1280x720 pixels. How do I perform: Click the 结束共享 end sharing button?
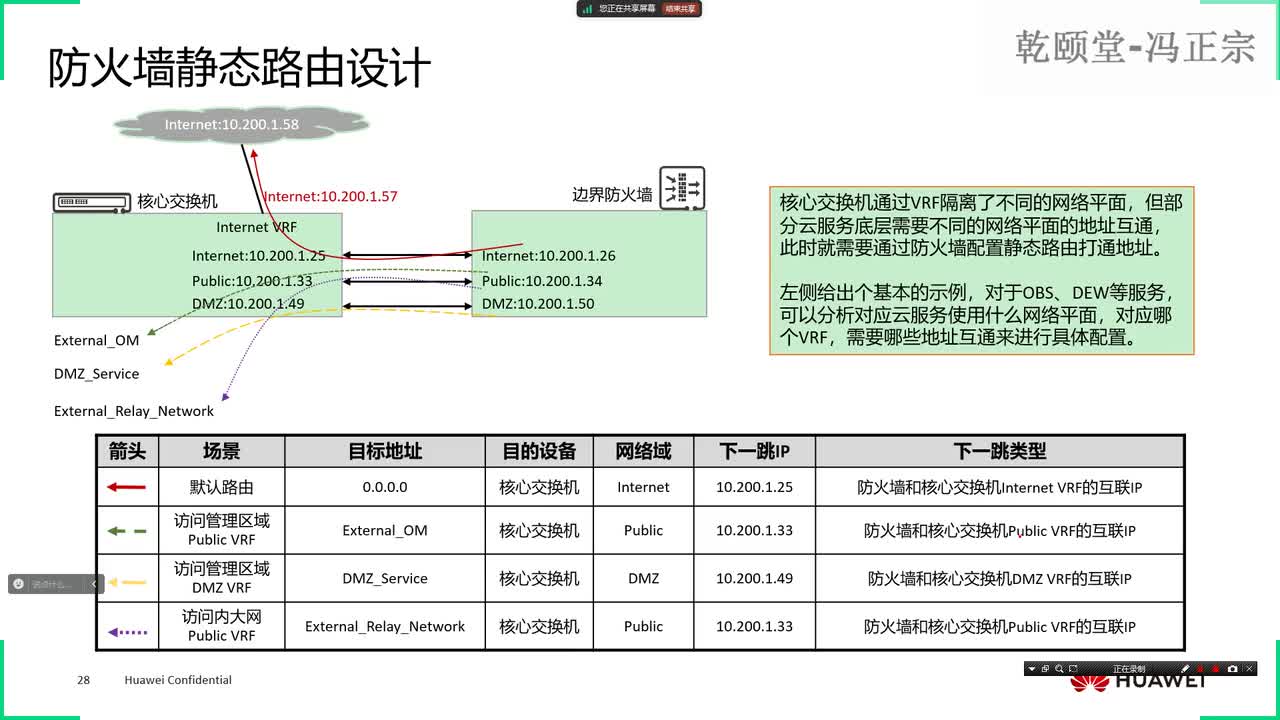click(x=683, y=8)
